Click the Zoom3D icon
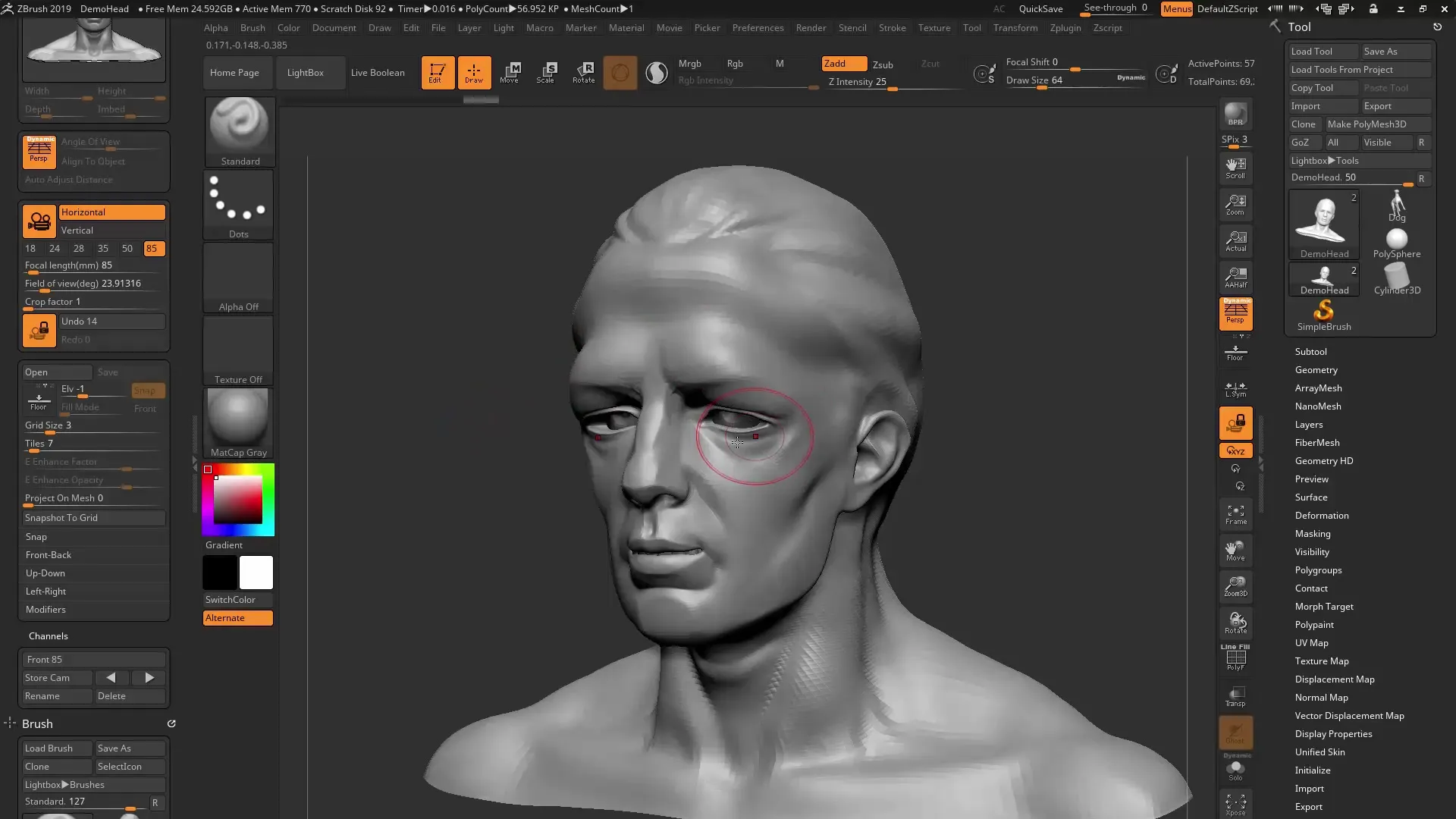 click(1235, 587)
